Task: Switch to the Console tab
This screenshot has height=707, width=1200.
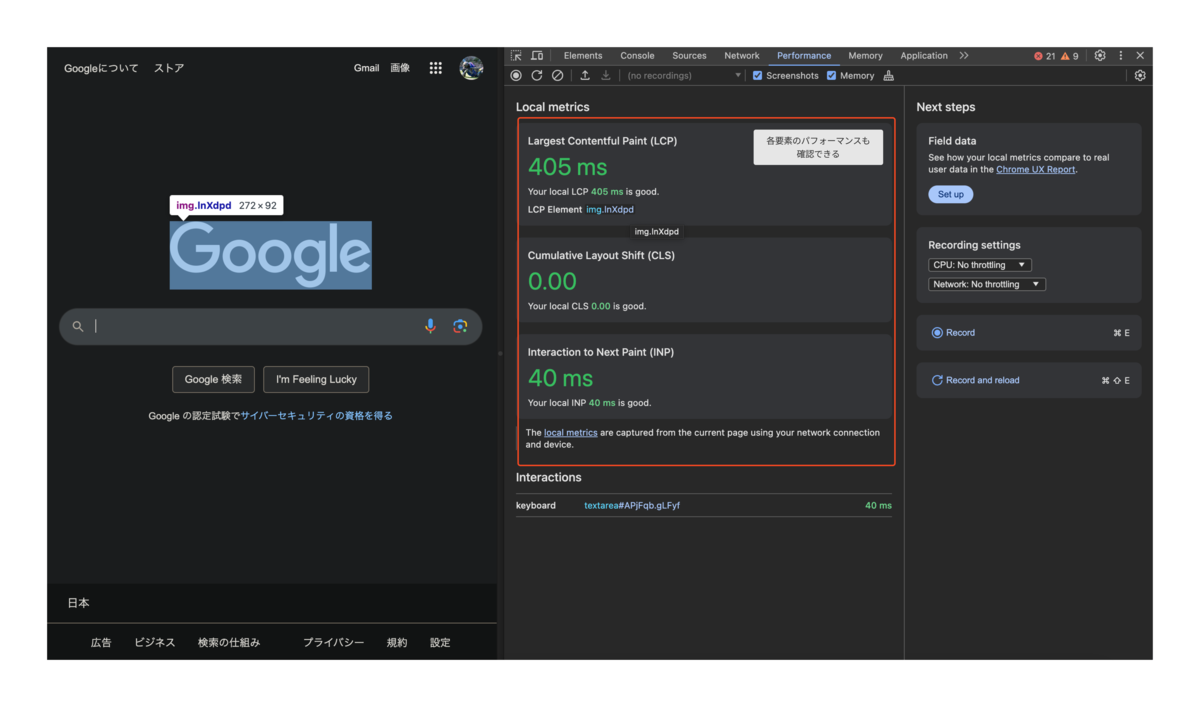Action: pyautogui.click(x=637, y=56)
